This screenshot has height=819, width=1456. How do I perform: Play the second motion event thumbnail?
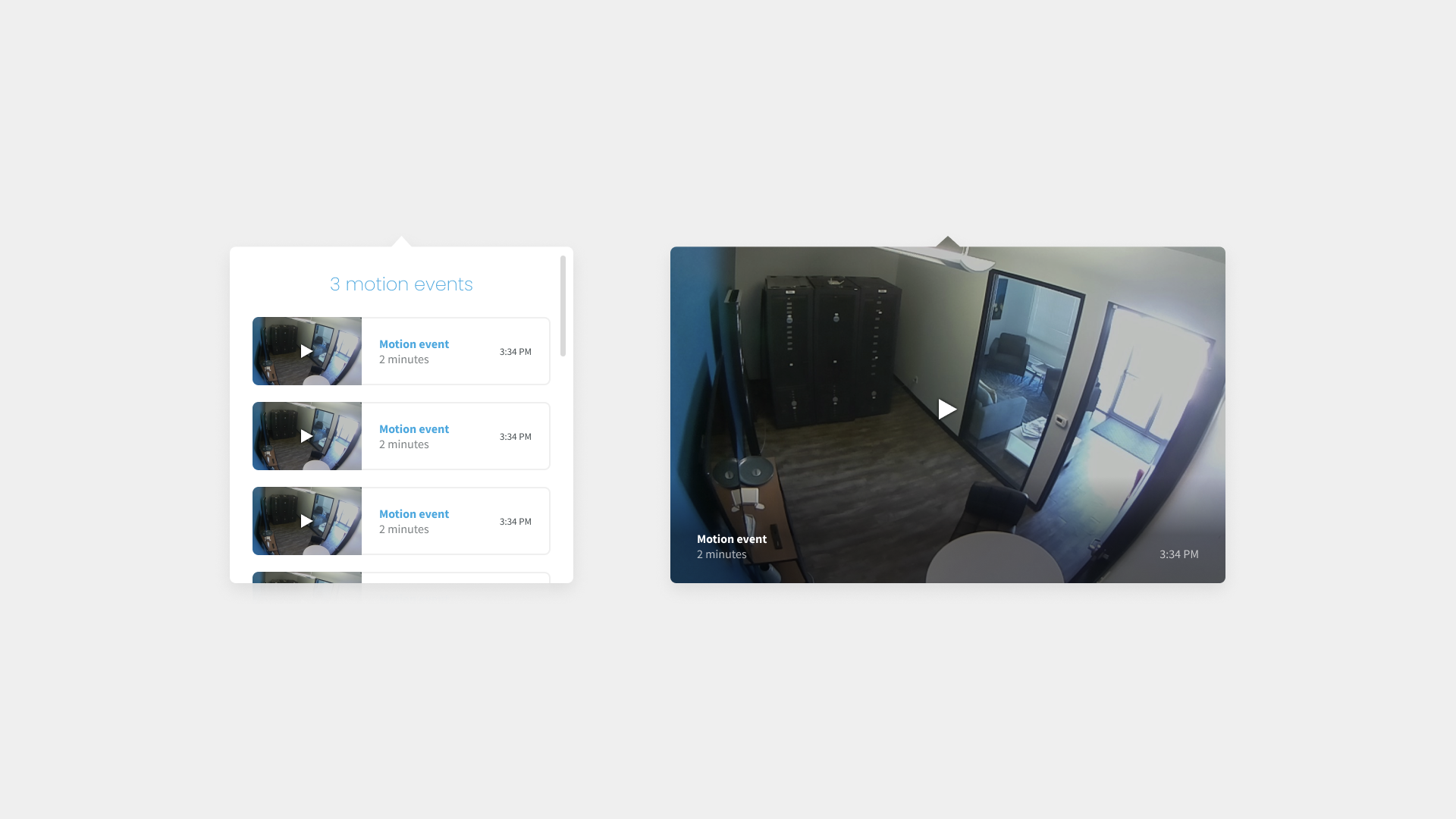[306, 436]
